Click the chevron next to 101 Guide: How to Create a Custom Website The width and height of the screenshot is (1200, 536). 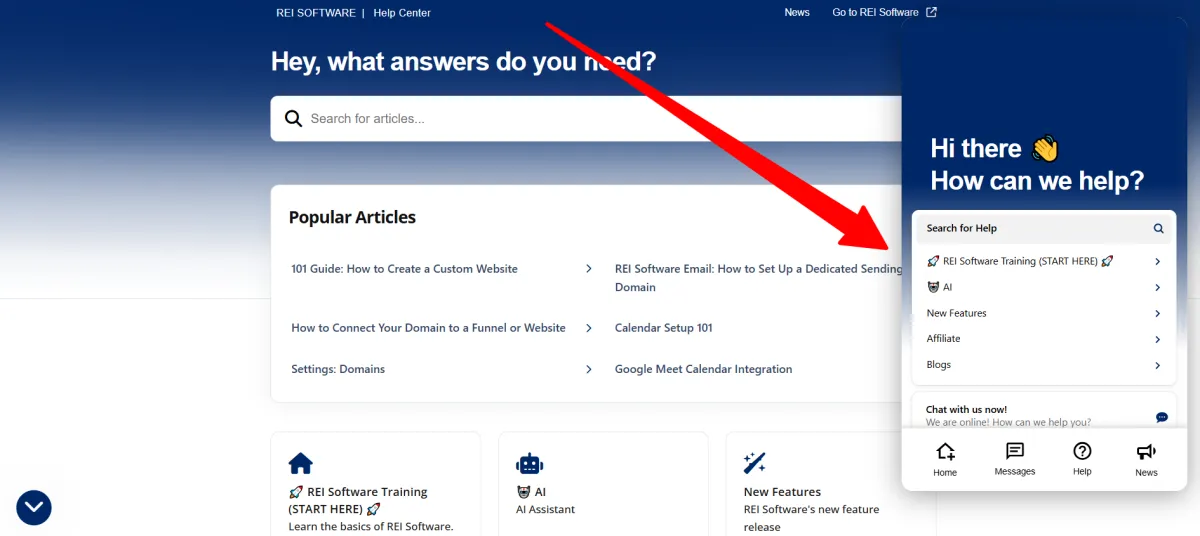(x=589, y=269)
